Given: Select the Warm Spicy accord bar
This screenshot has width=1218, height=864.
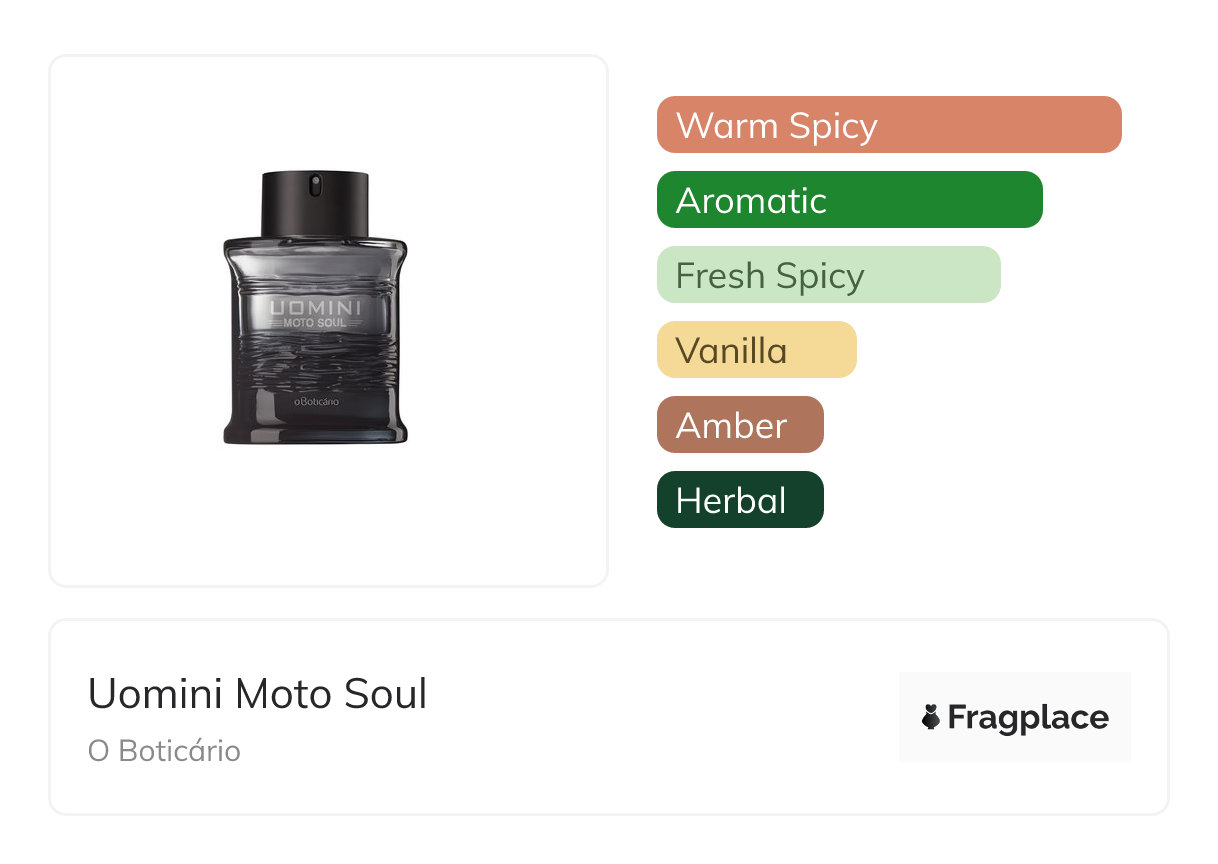Looking at the screenshot, I should click(x=888, y=125).
